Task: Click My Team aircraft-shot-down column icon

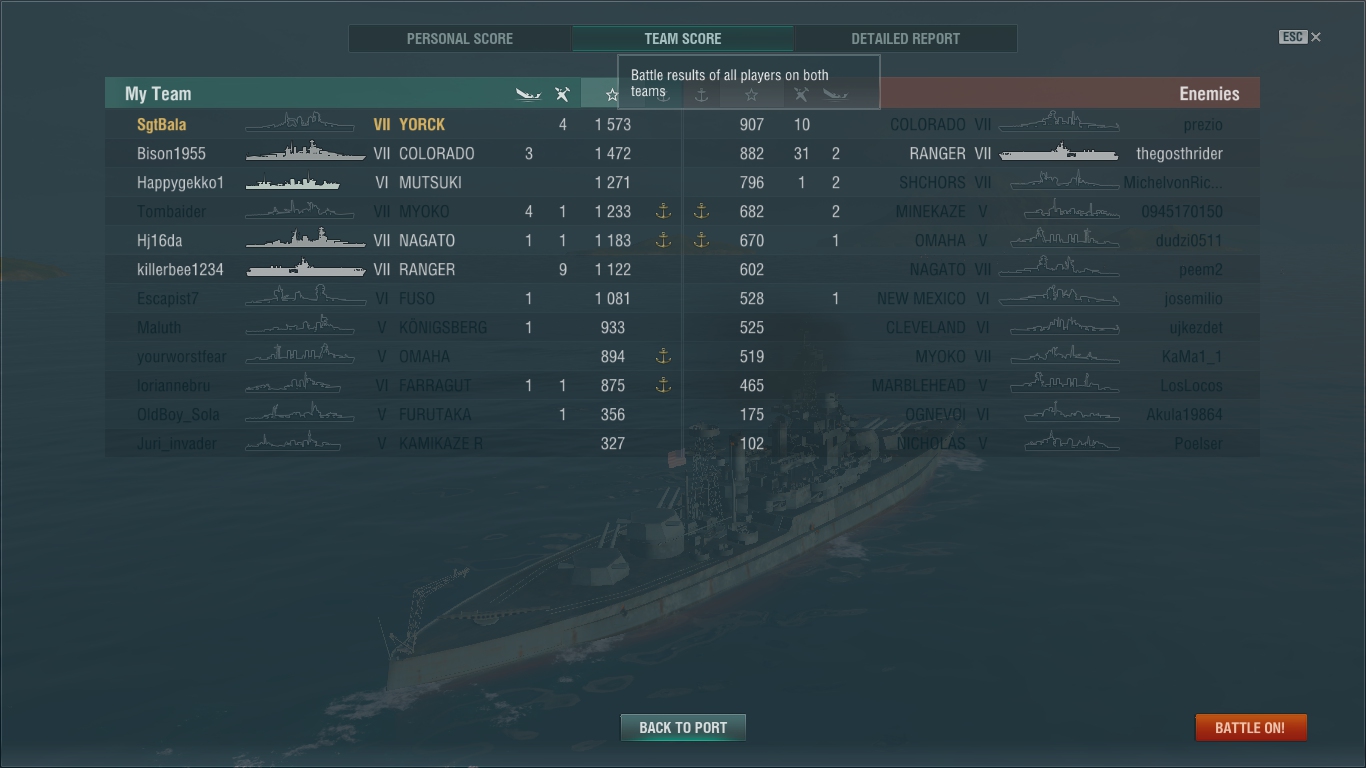Action: [562, 94]
